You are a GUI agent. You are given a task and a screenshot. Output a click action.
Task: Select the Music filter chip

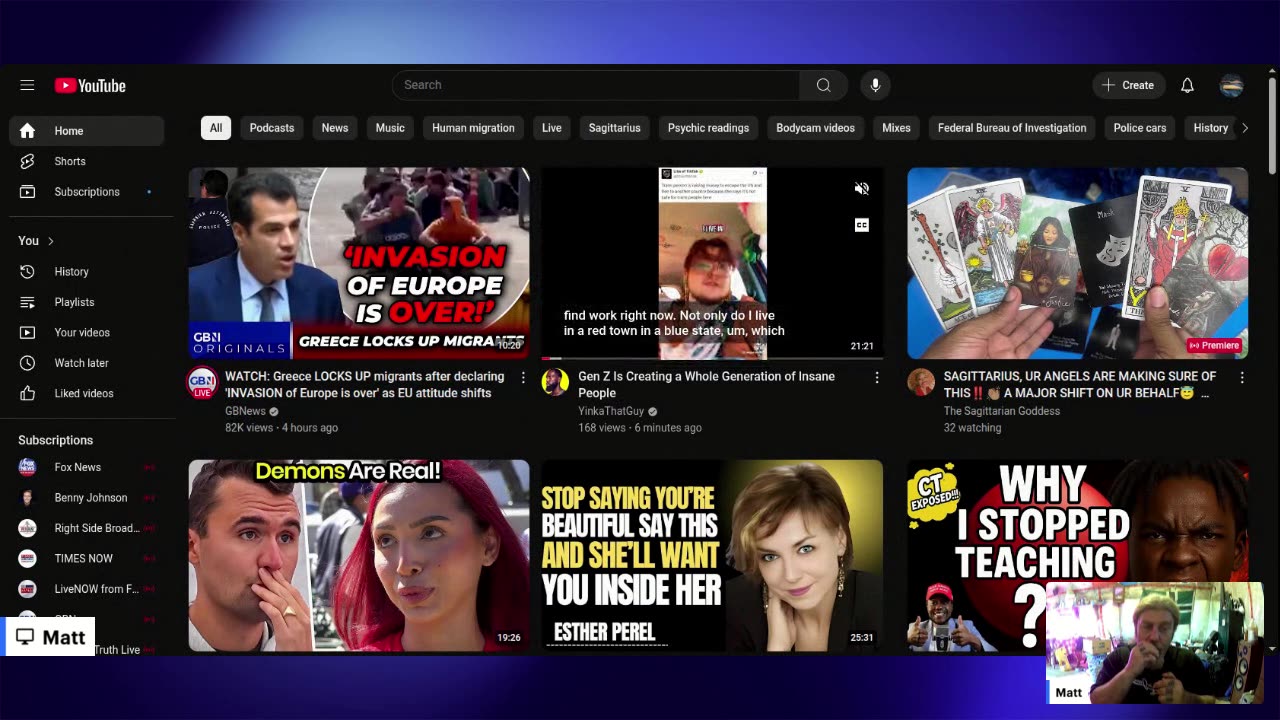[390, 128]
